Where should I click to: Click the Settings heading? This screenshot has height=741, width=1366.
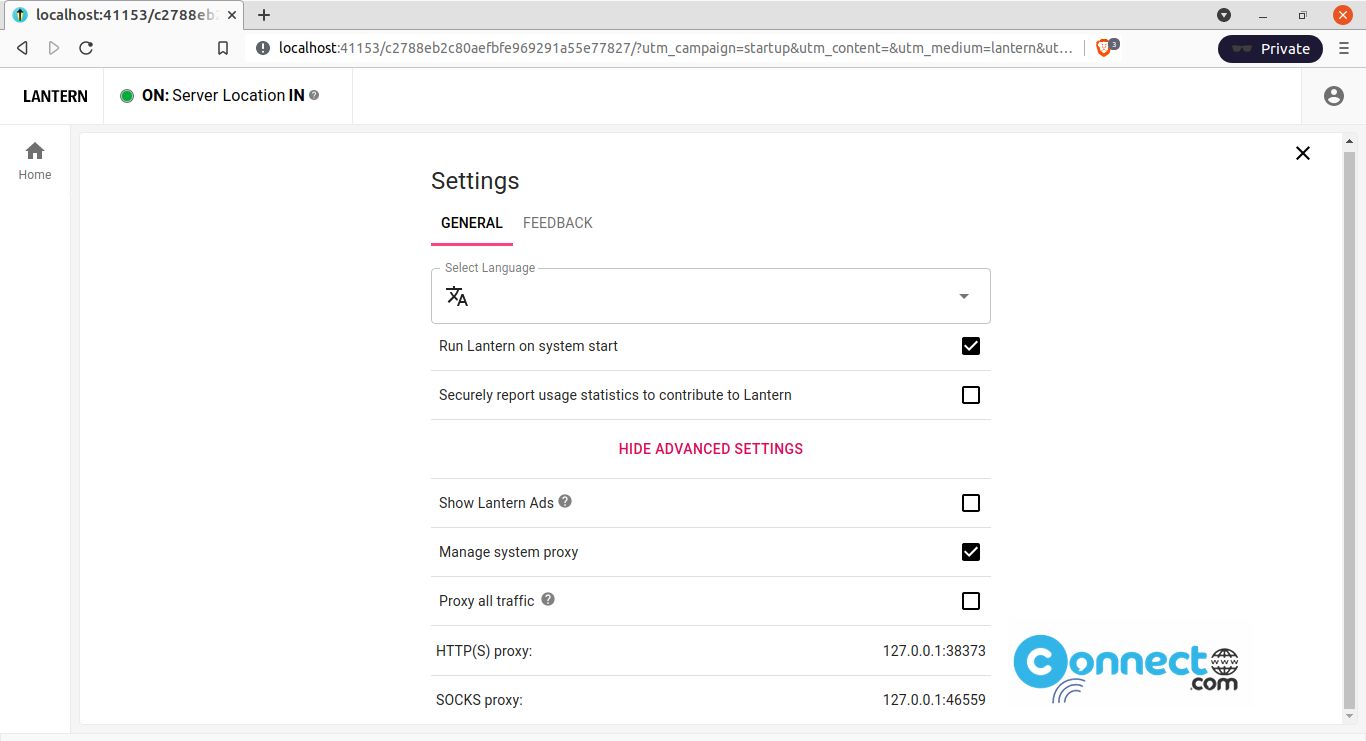click(x=475, y=181)
